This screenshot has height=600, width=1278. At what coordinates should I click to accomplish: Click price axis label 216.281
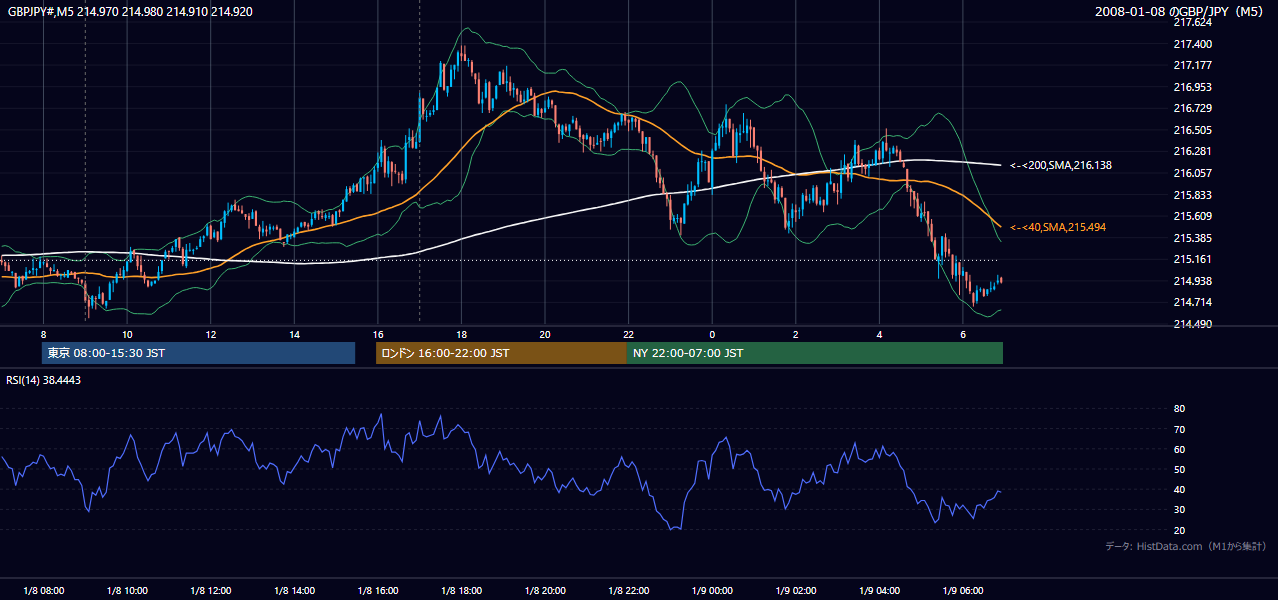(x=1192, y=151)
